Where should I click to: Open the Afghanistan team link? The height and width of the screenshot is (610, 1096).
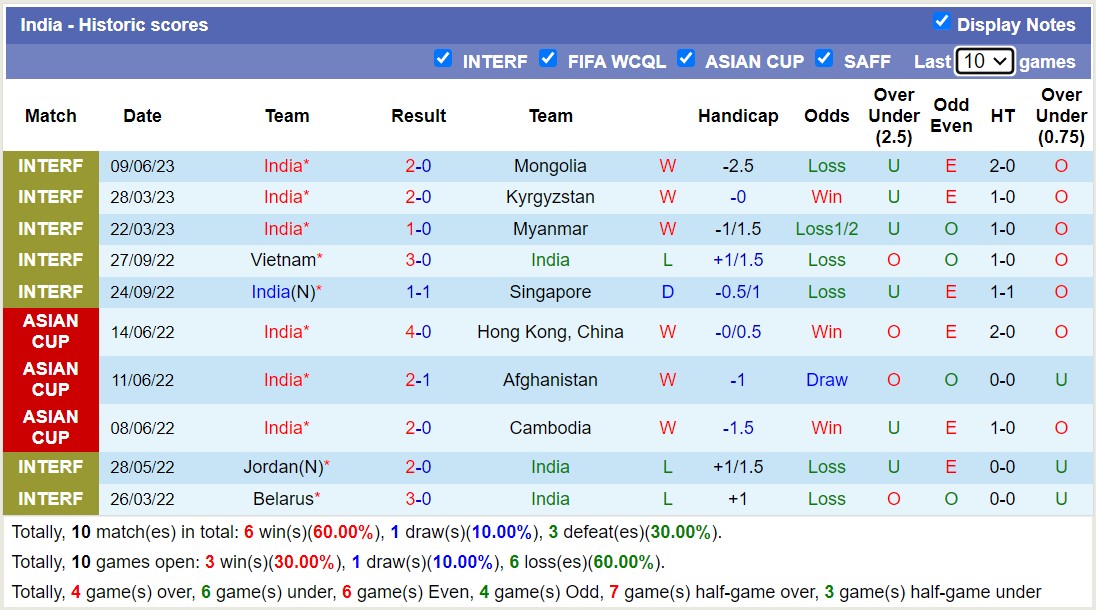pos(550,380)
